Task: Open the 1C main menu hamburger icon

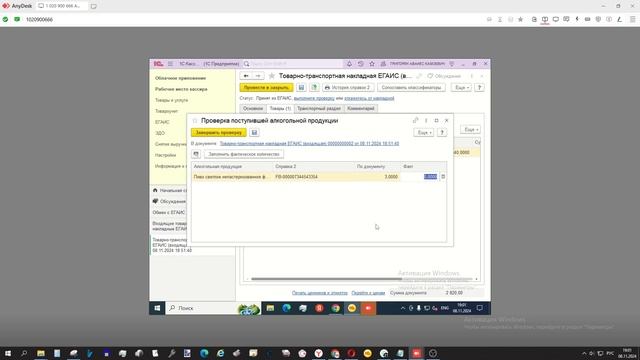Action: [x=170, y=64]
